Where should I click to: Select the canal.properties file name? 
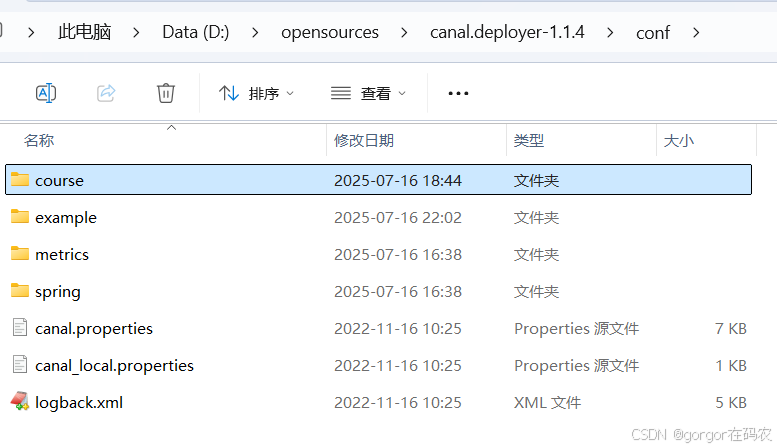(94, 329)
